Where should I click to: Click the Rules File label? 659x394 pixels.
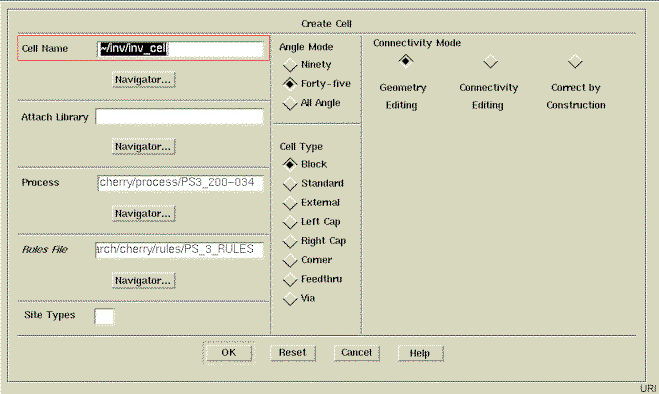[x=45, y=249]
